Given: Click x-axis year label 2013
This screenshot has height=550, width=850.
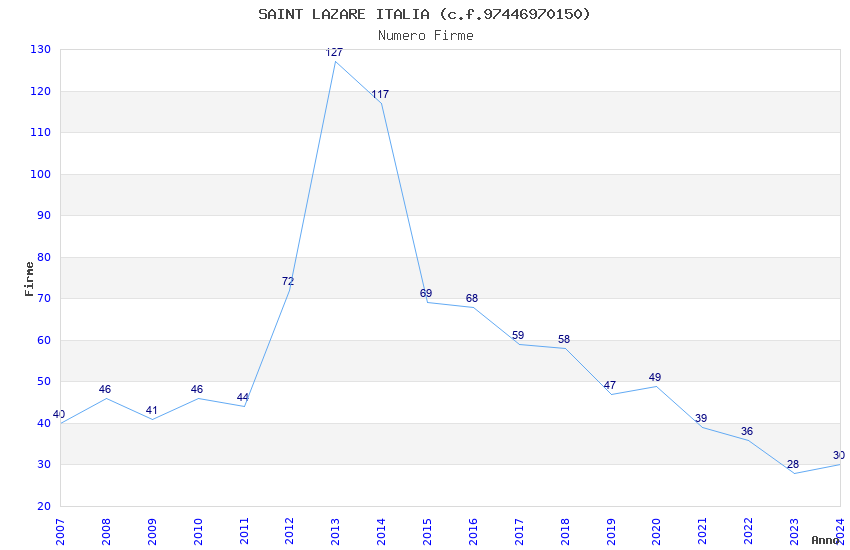Looking at the screenshot, I should (x=336, y=532).
